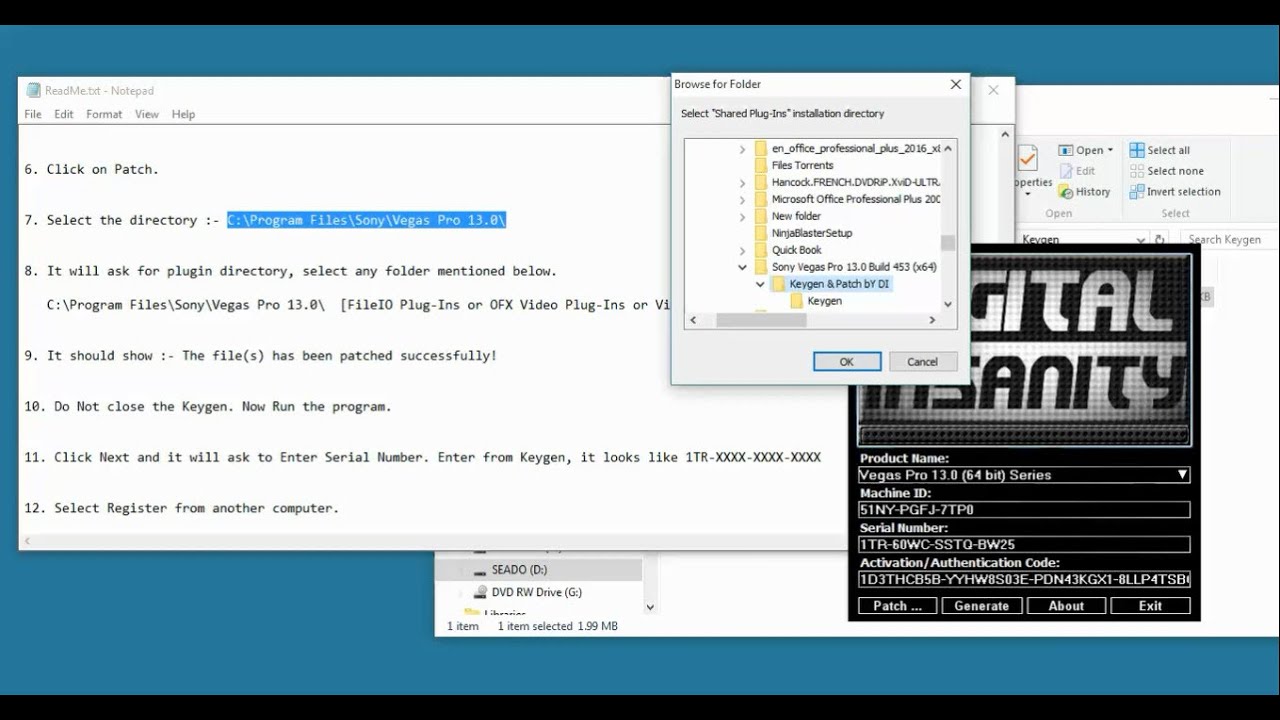Collapse the Sony Vegas Pro 13.0 folder

tap(742, 267)
